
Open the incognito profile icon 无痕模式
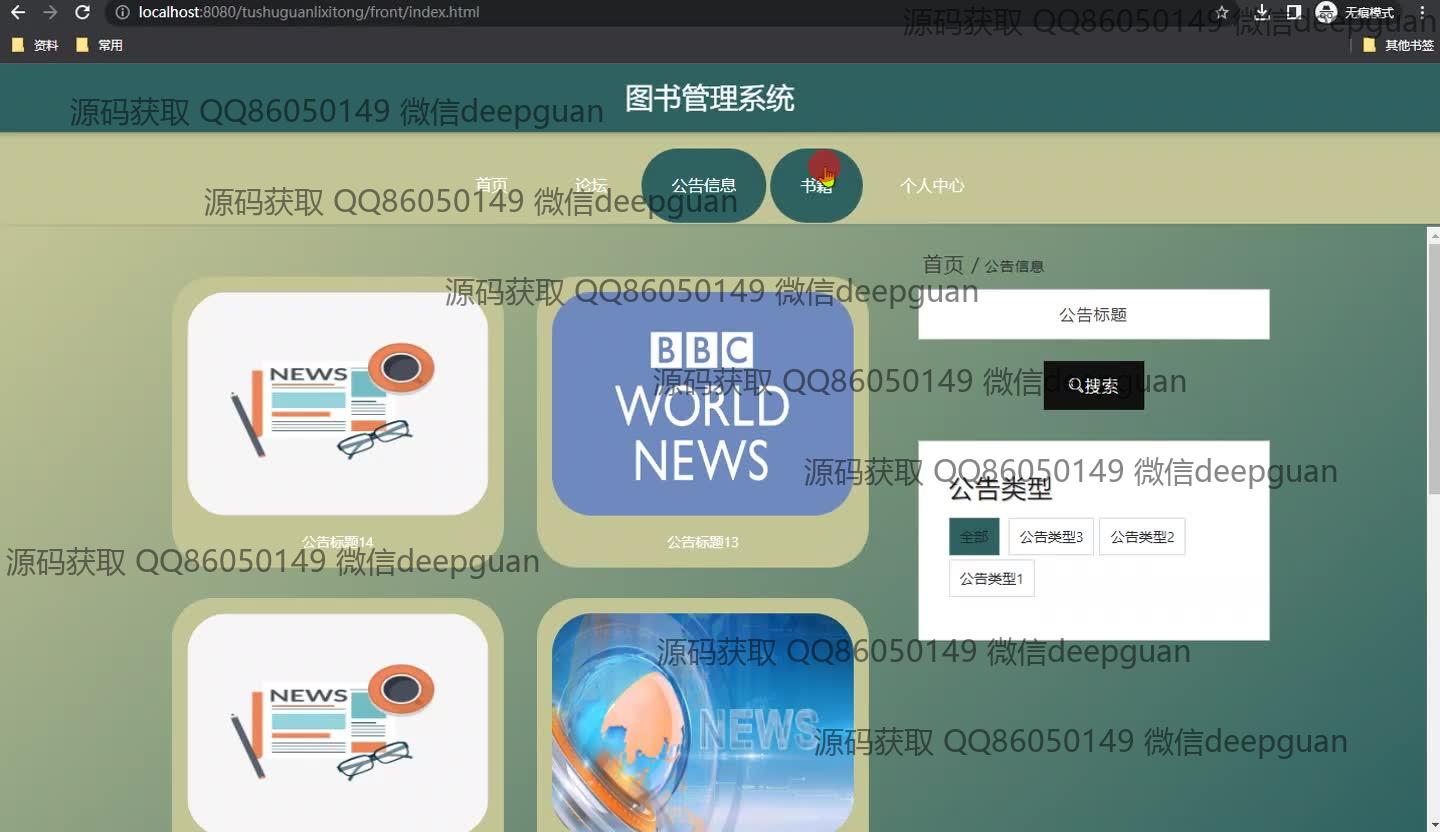pyautogui.click(x=1356, y=13)
